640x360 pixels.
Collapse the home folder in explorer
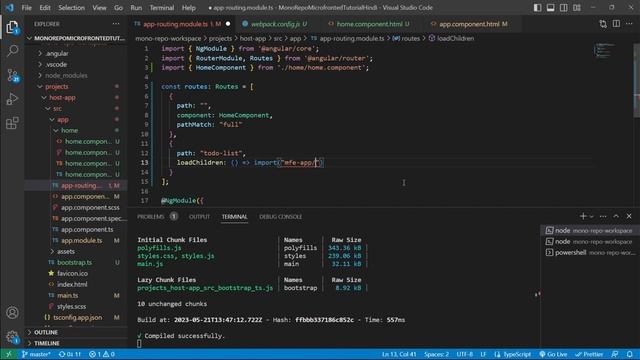tap(69, 131)
